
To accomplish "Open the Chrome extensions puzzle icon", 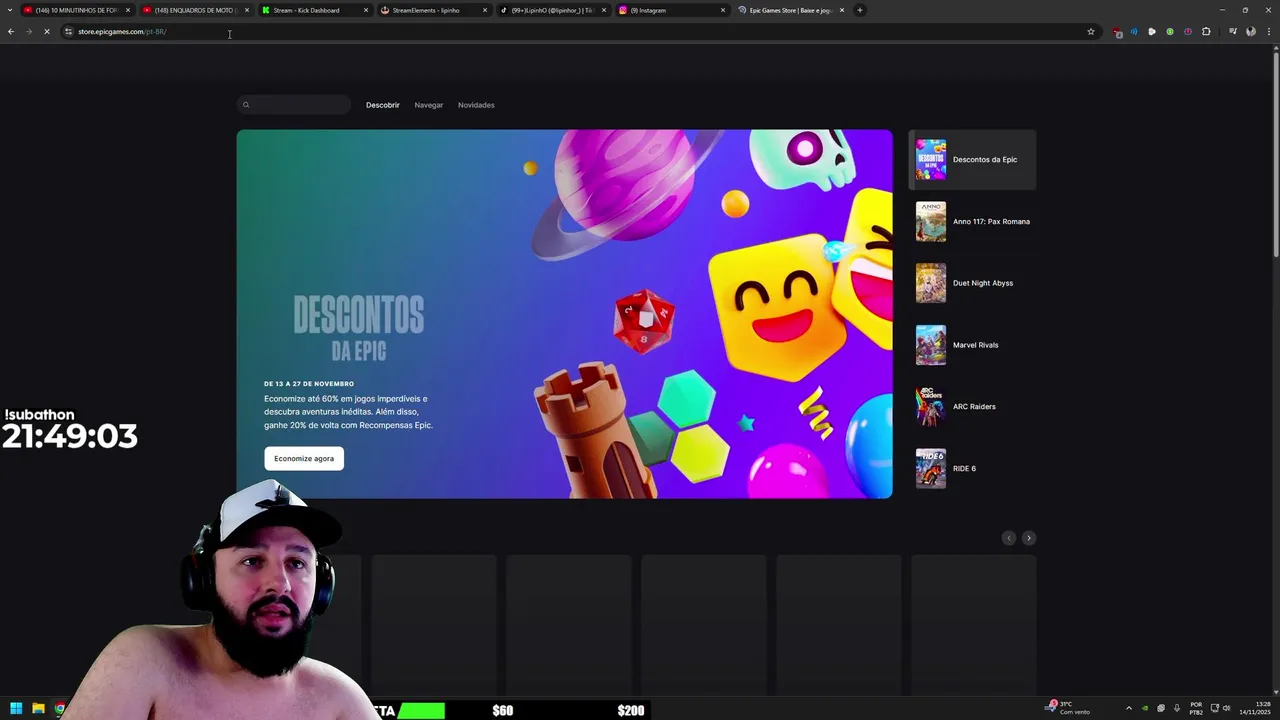I will point(1206,31).
